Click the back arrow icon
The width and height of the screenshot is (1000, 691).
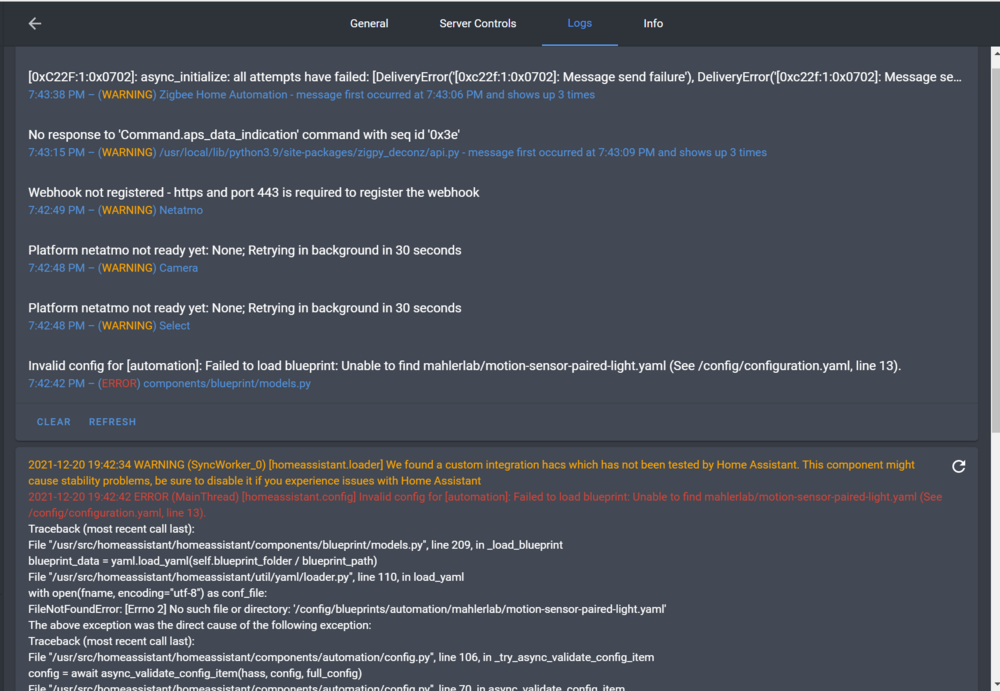tap(35, 23)
